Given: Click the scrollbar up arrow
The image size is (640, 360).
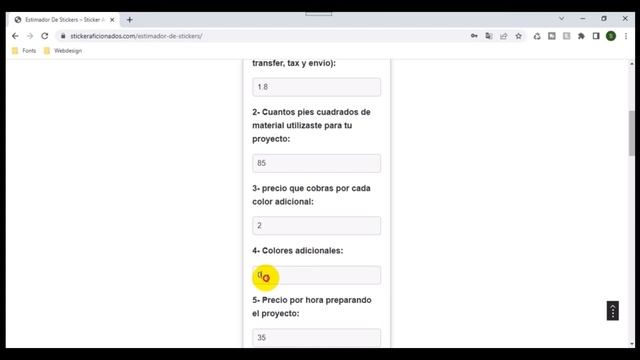Looking at the screenshot, I should (x=631, y=64).
